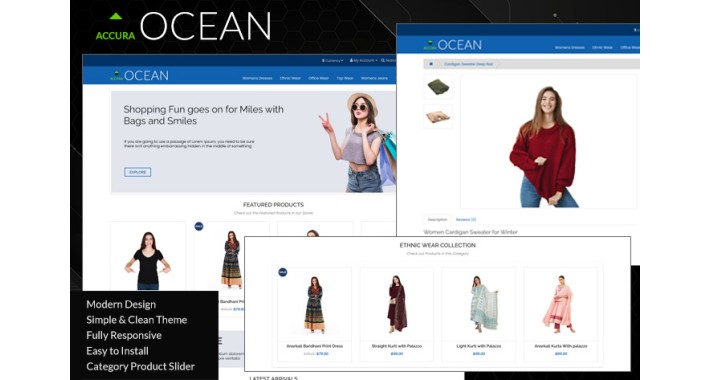Viewport: 710px width, 380px height.
Task: Click the Sale badge in Featured Products
Action: (199, 226)
